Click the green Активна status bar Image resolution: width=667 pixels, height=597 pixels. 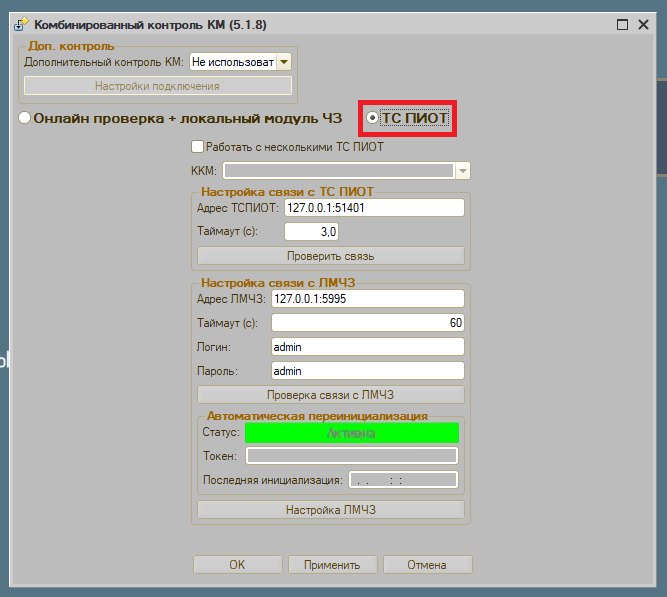coord(352,433)
